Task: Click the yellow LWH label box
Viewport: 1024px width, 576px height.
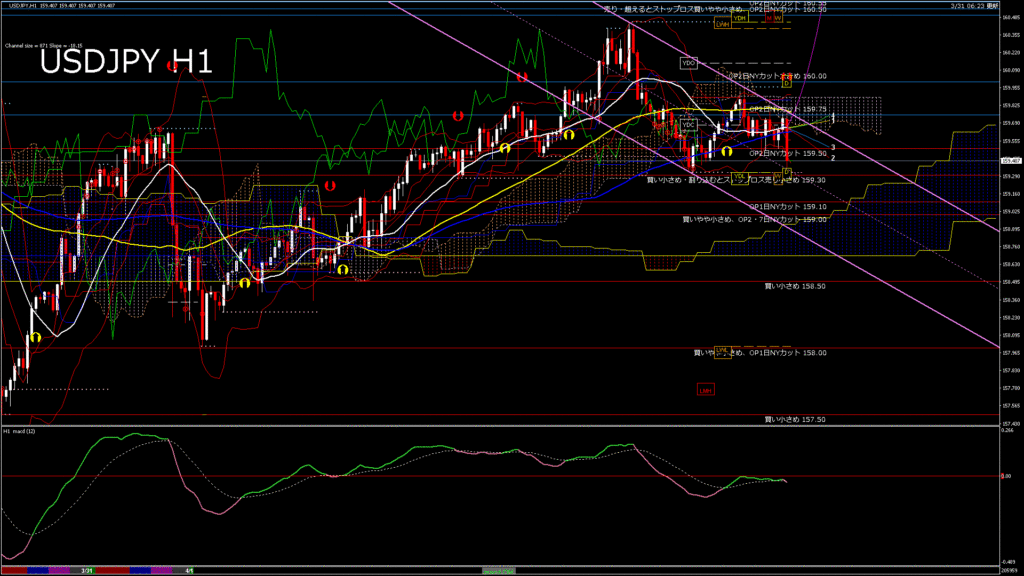Action: 722,25
